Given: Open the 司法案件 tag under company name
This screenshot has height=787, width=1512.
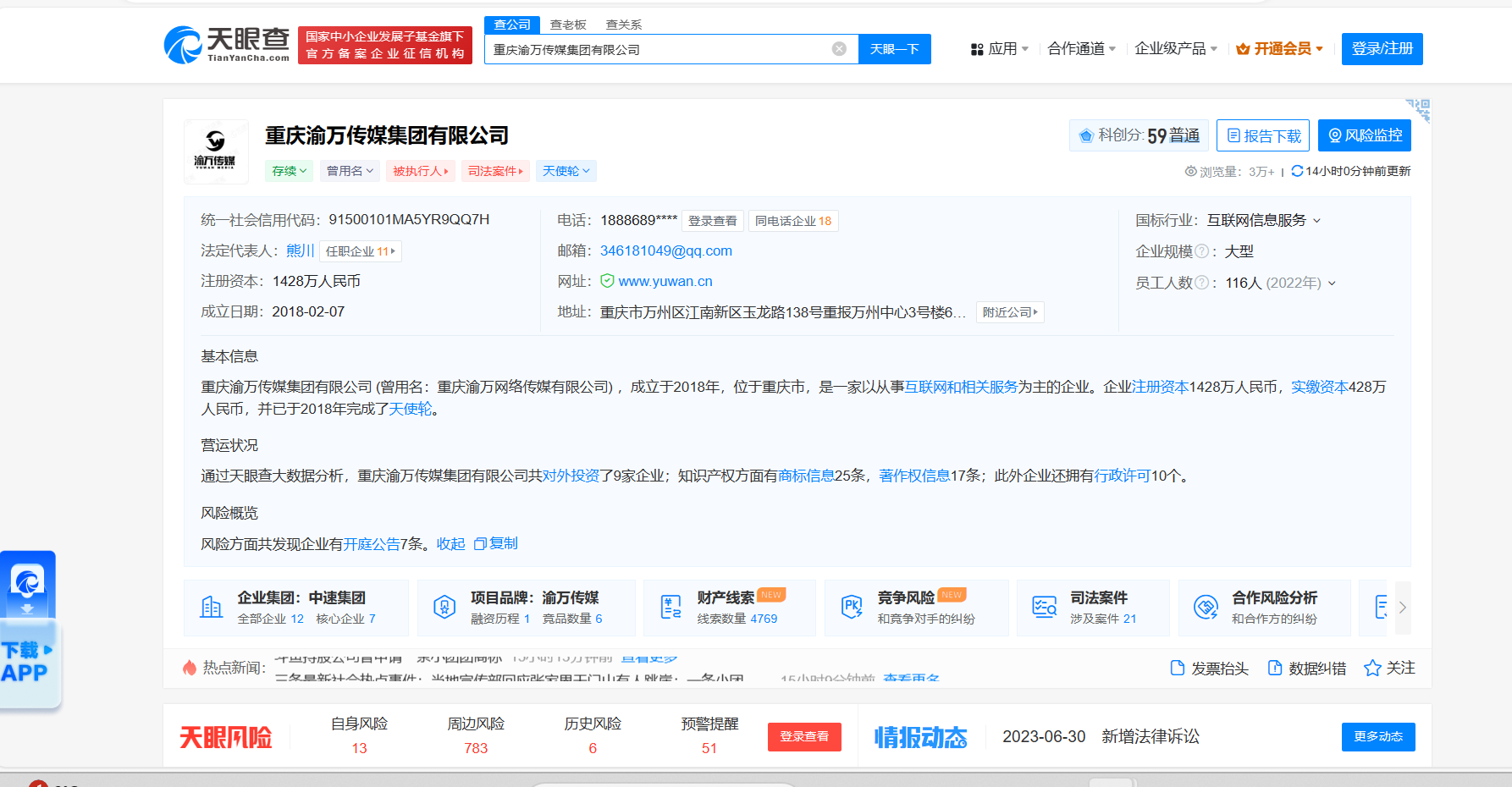Looking at the screenshot, I should [x=496, y=171].
